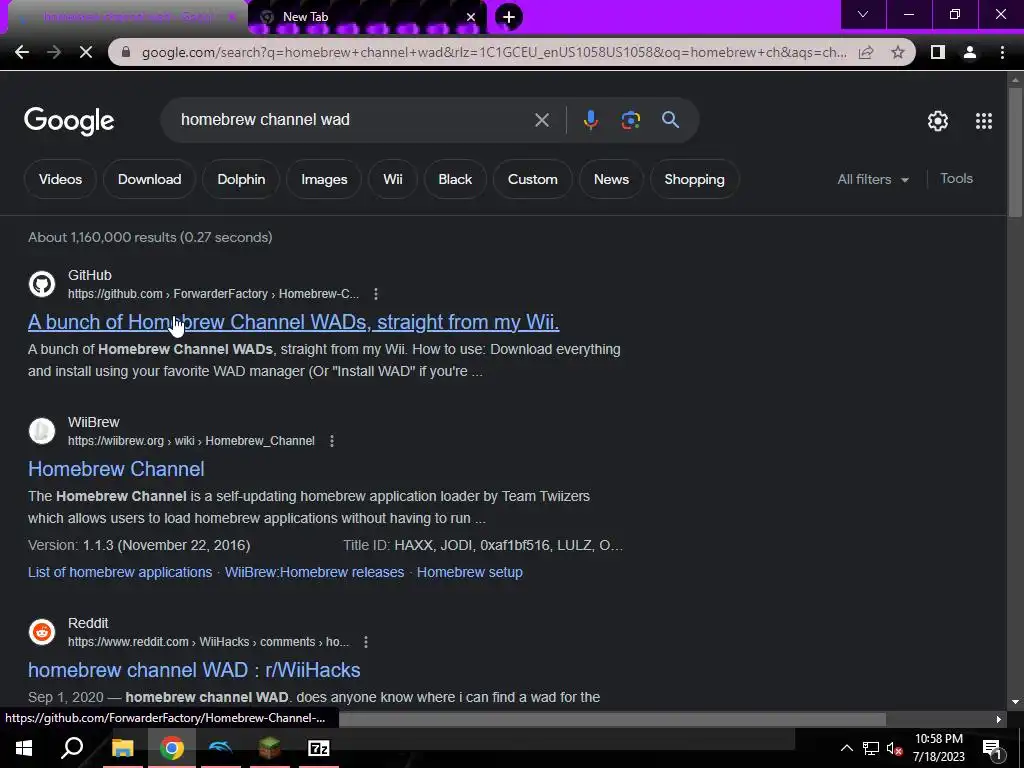Open Windows notification center
The image size is (1024, 768).
(x=993, y=748)
